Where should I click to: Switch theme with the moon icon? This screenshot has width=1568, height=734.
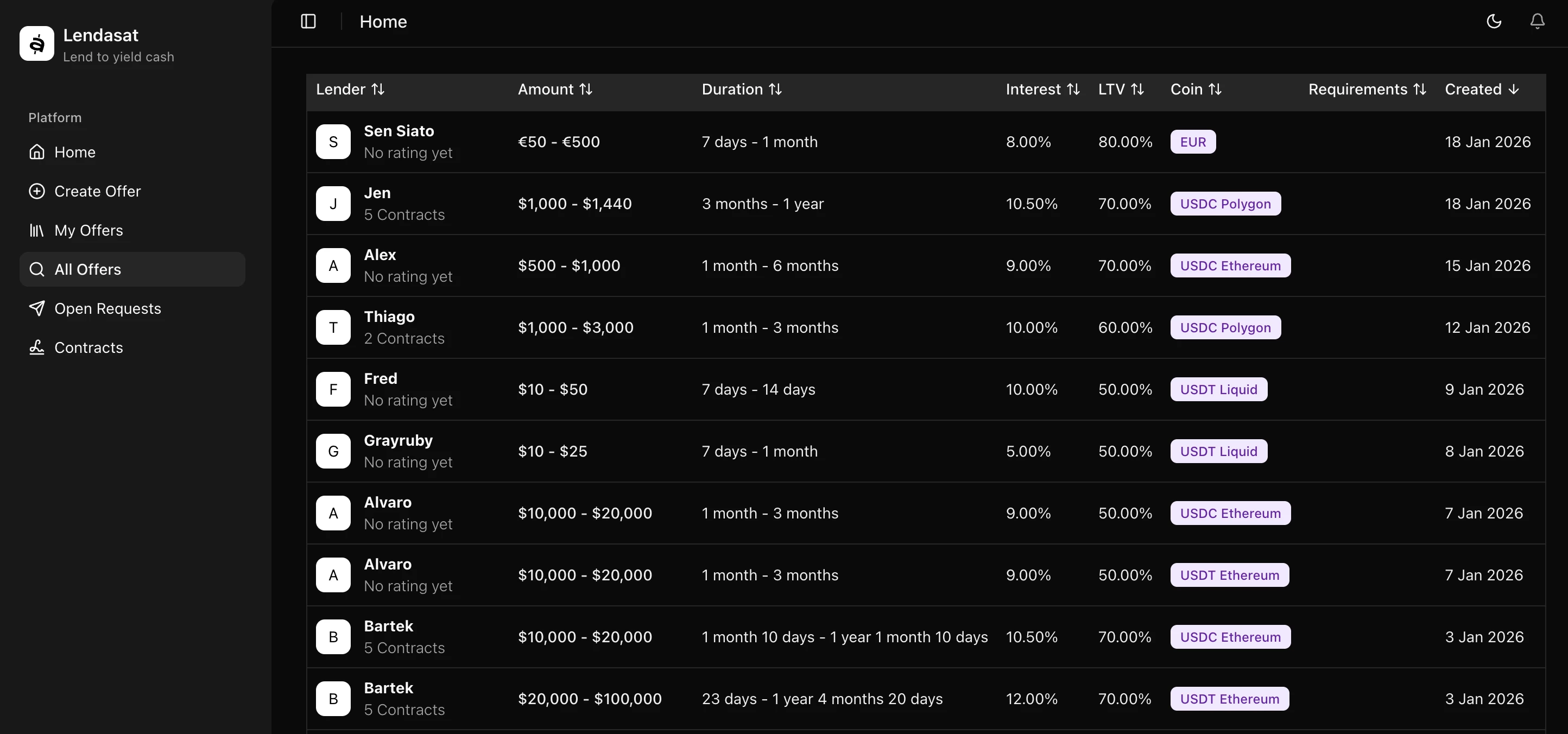[x=1493, y=21]
